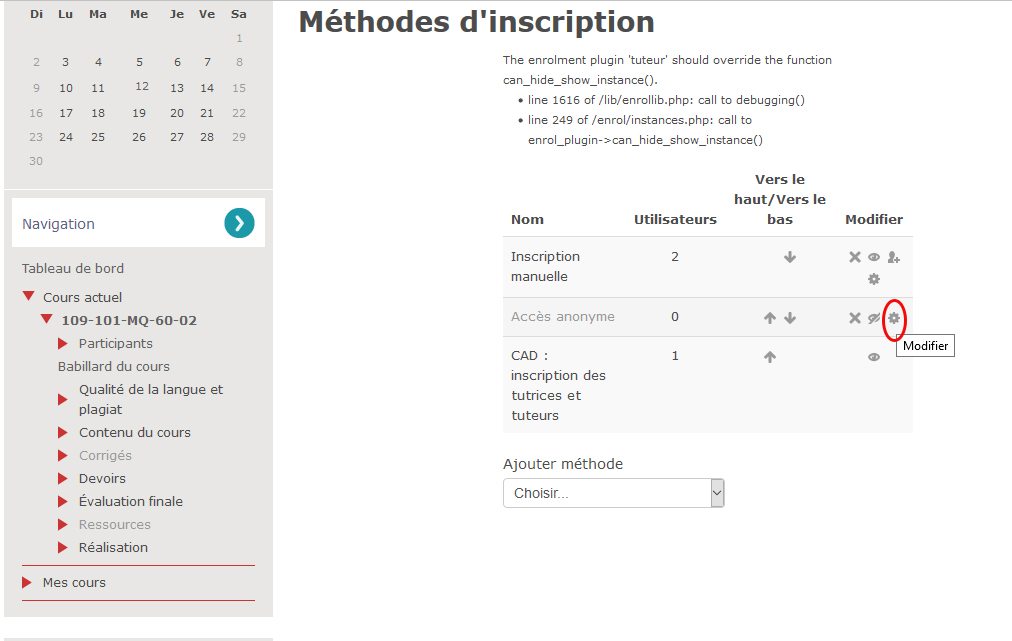Move Inscription manuelle down in the list
This screenshot has height=641, width=1012.
pyautogui.click(x=790, y=257)
